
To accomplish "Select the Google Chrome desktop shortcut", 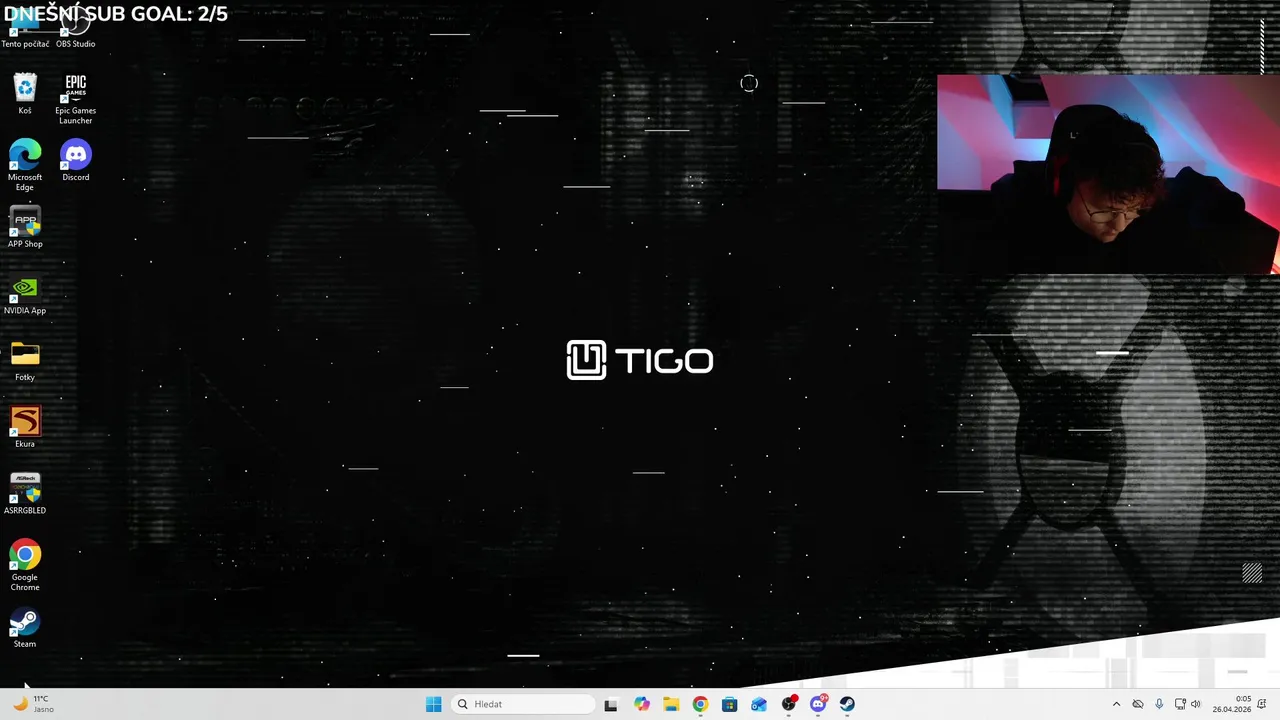I will click(25, 566).
